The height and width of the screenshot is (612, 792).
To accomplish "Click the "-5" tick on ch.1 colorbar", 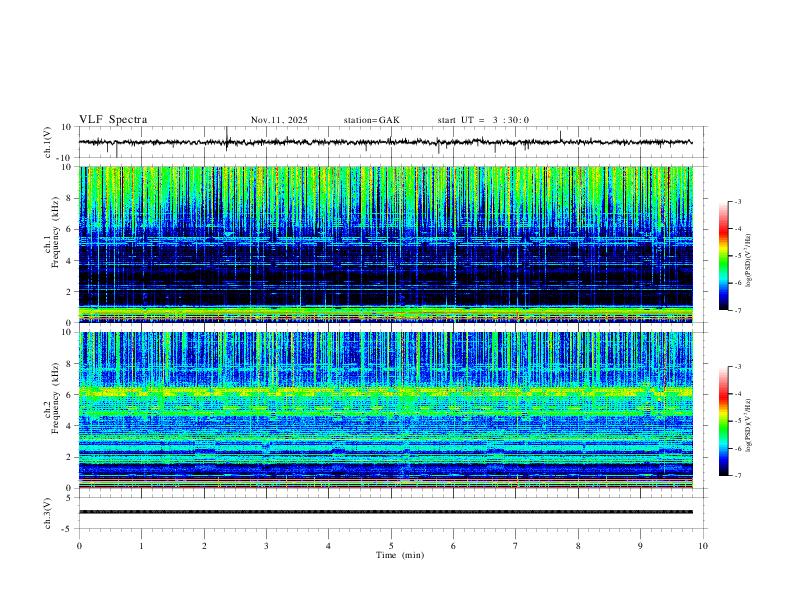I will (x=738, y=256).
